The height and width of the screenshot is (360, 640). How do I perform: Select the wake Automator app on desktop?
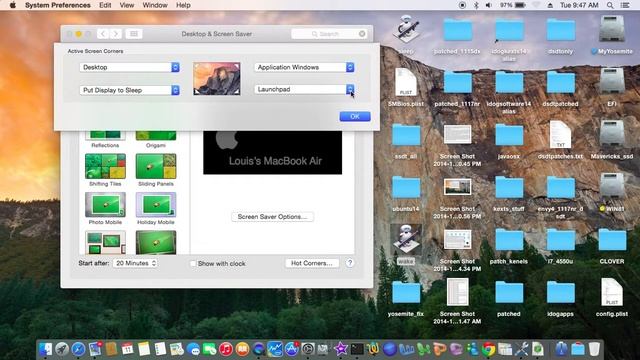pyautogui.click(x=406, y=244)
